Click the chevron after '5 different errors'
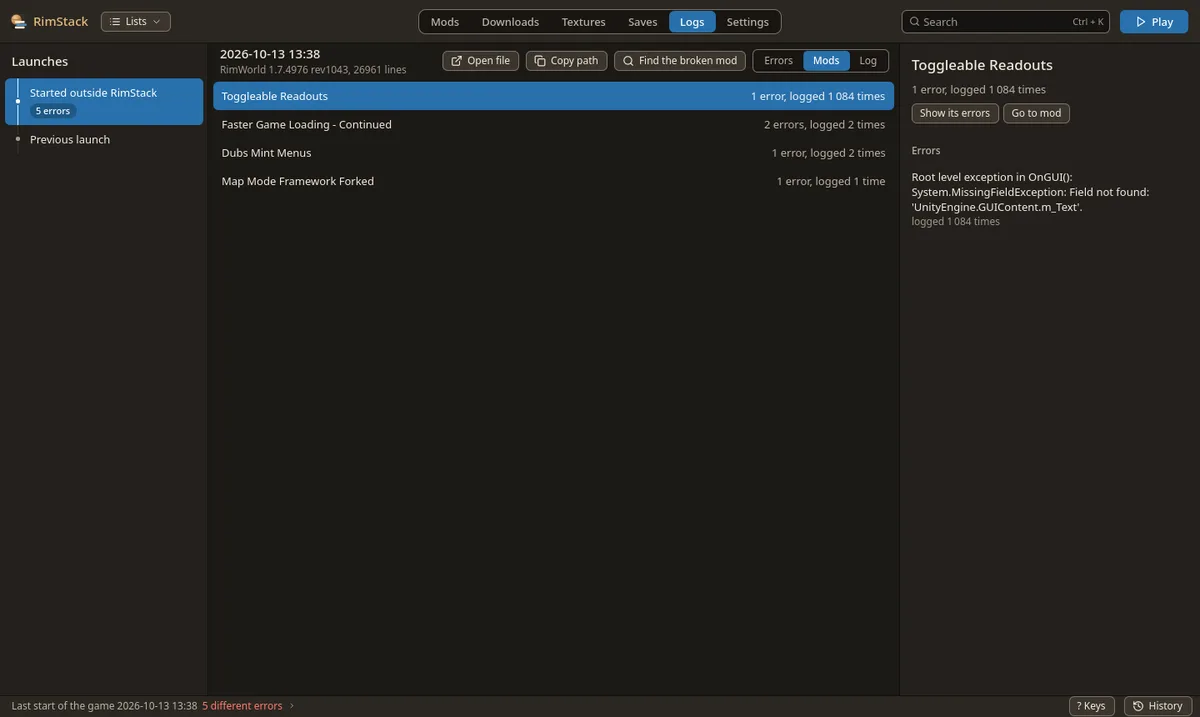 point(292,706)
